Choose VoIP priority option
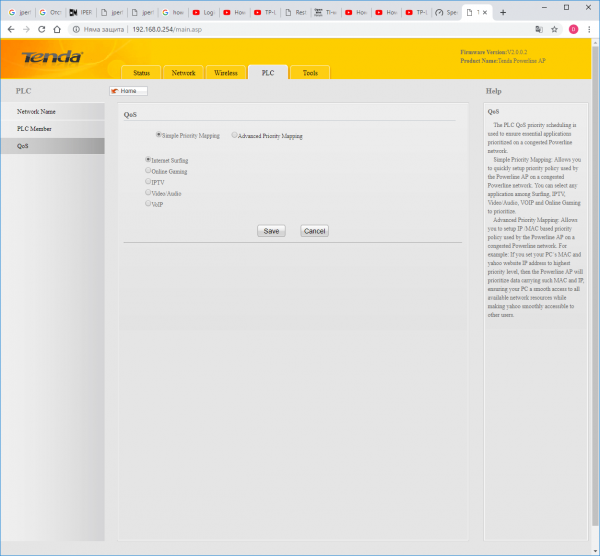This screenshot has width=600, height=556. coord(148,204)
